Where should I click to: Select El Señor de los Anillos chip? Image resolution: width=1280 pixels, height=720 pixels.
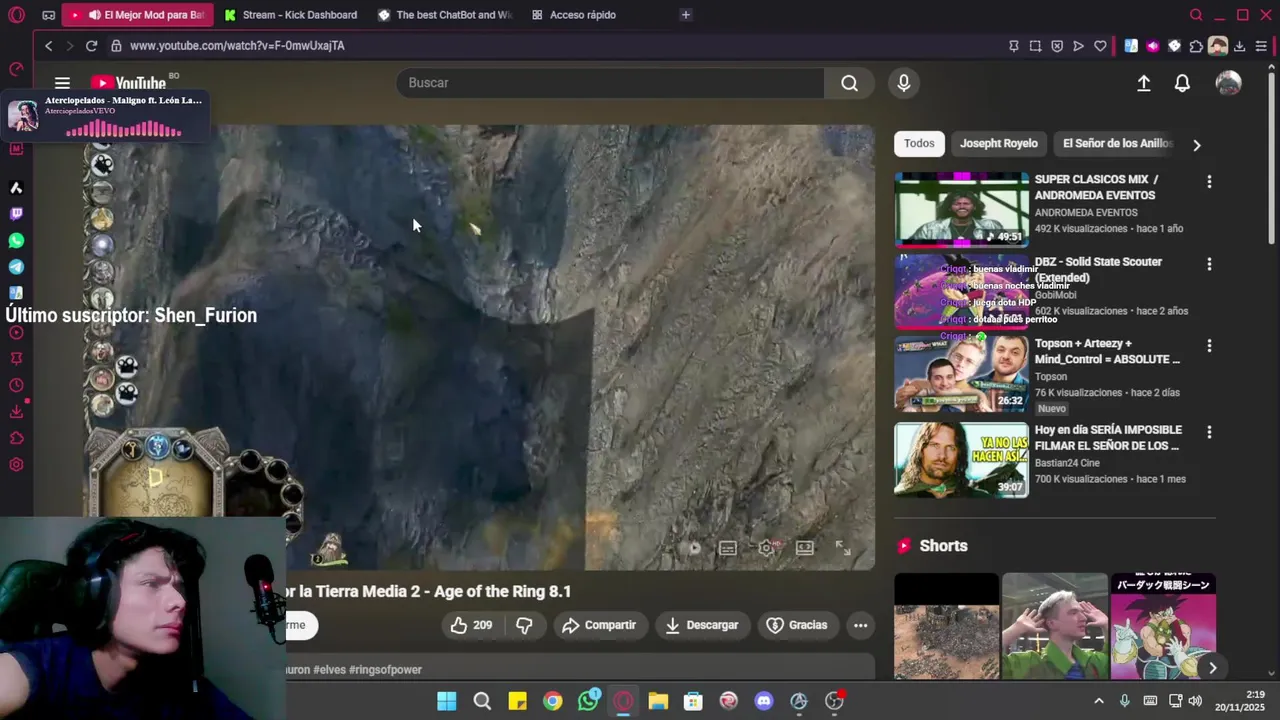coord(1117,143)
